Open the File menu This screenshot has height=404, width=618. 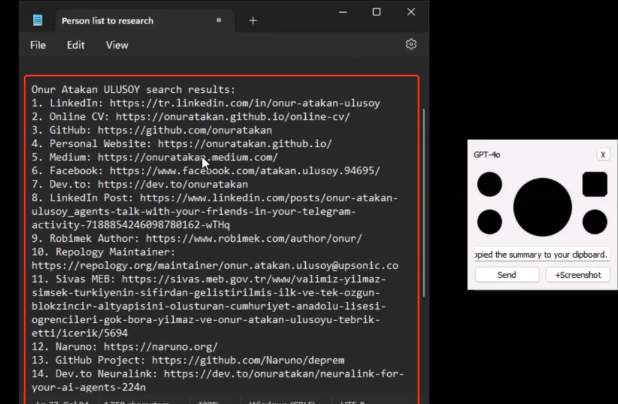pyautogui.click(x=38, y=45)
